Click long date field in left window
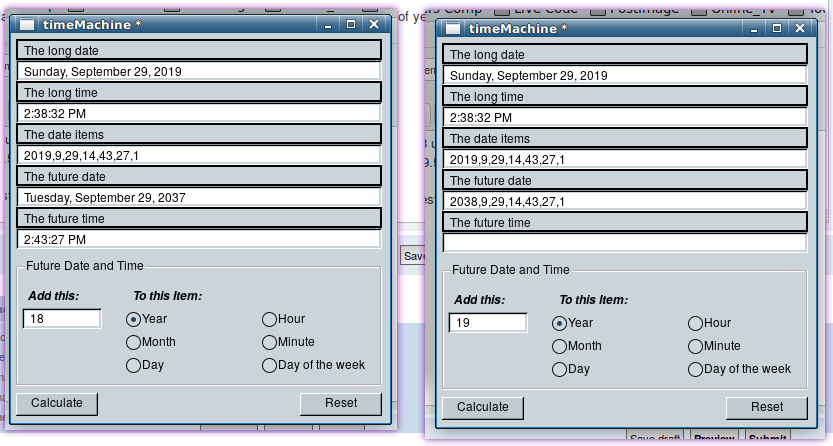Viewport: 833px width, 446px height. 199,71
